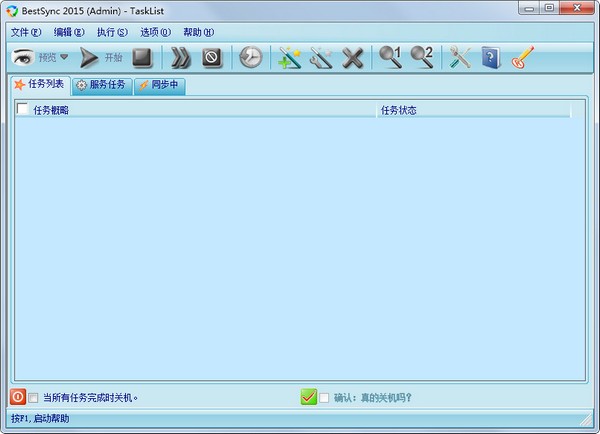Click the 按F1, 启动帮助 status bar text

40,418
